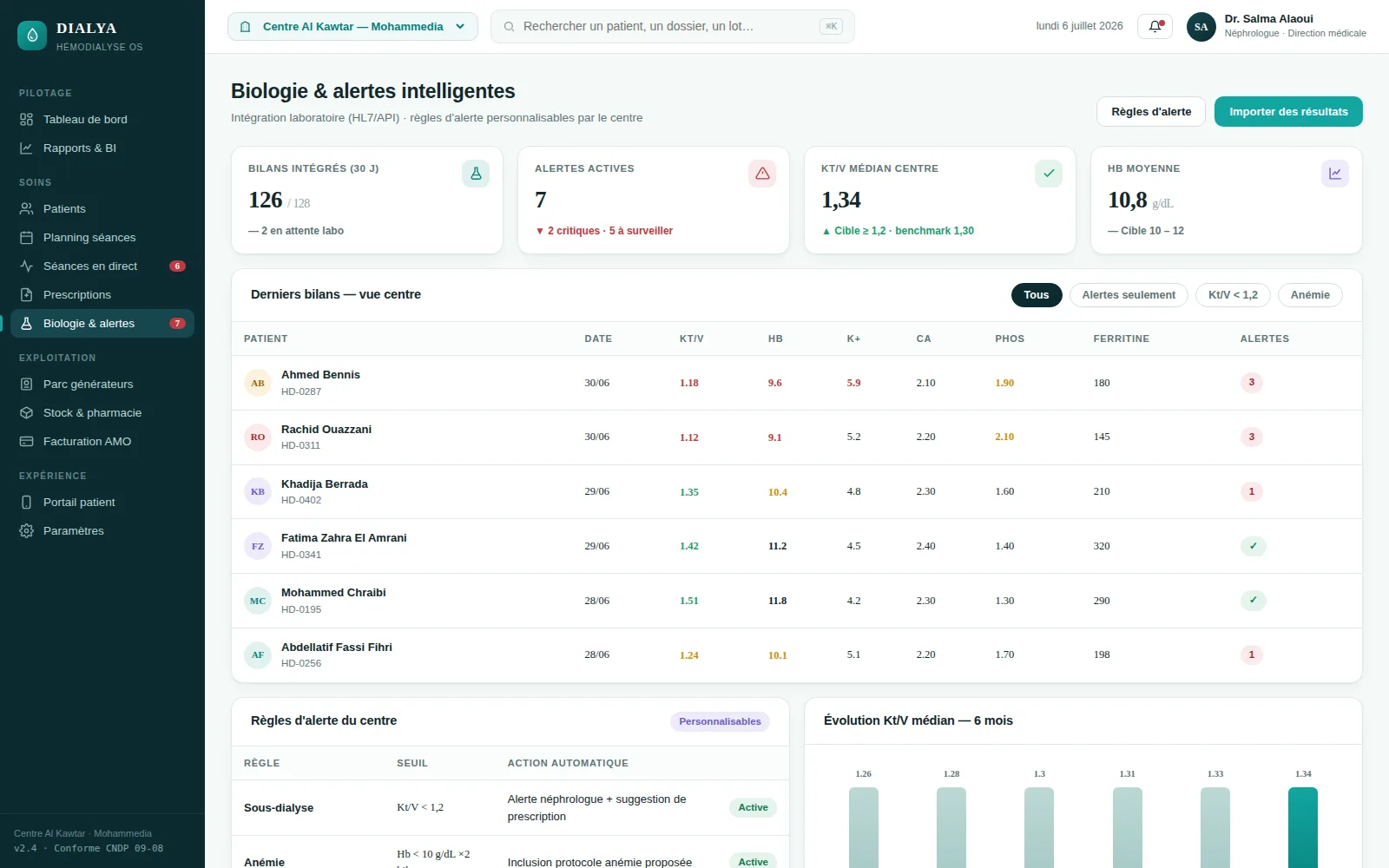Click the building icon in centre selector
1389x868 pixels.
click(246, 27)
